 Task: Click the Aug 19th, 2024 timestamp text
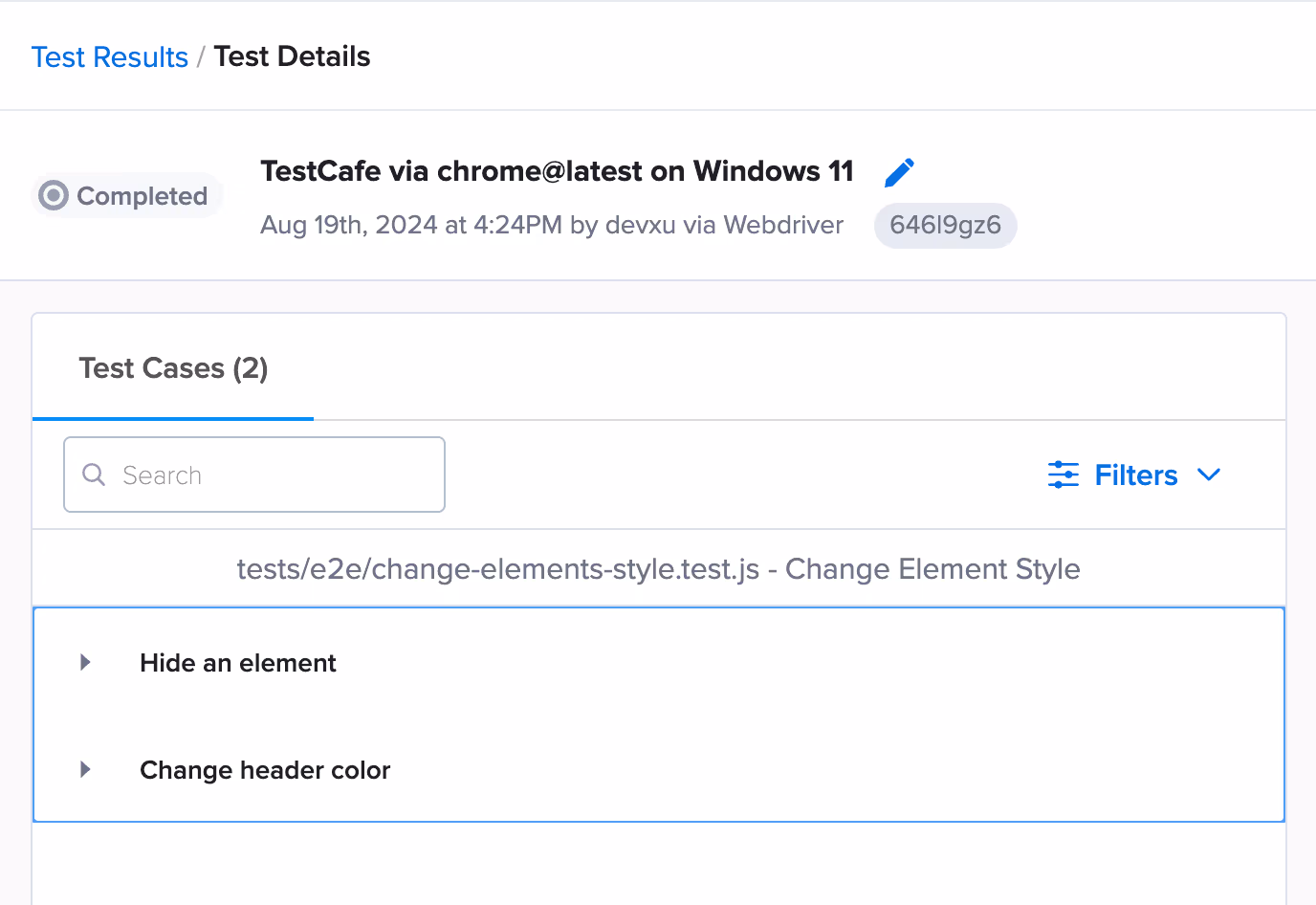(x=411, y=225)
